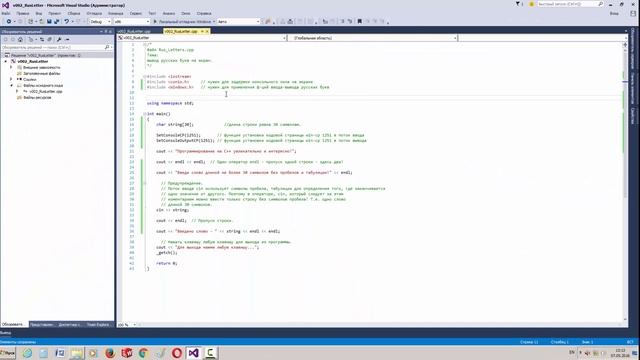The height and width of the screenshot is (360, 640).
Task: Open the Проект menu
Action: (54, 13)
